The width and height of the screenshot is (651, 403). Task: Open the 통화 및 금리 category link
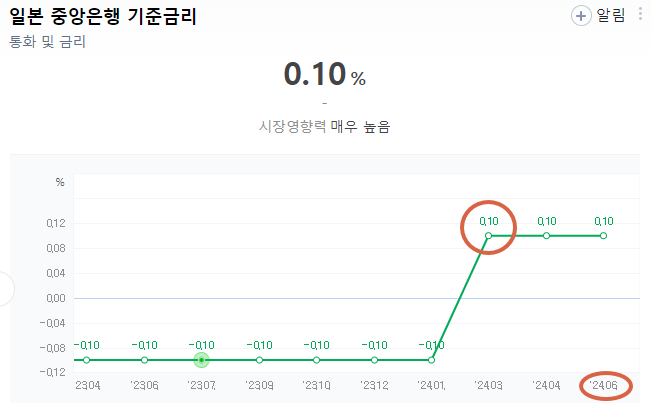(47, 42)
